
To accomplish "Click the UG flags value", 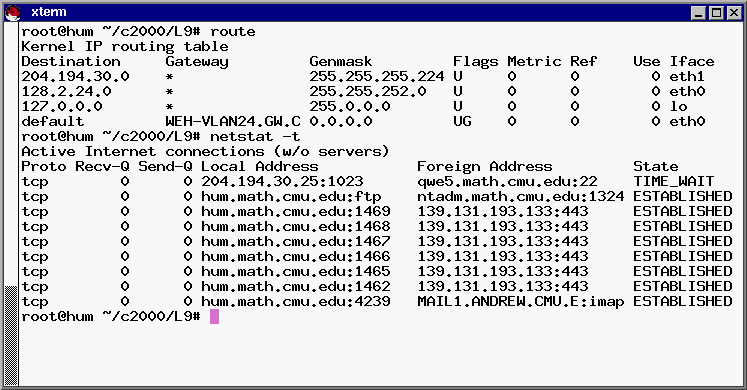I will click(462, 121).
